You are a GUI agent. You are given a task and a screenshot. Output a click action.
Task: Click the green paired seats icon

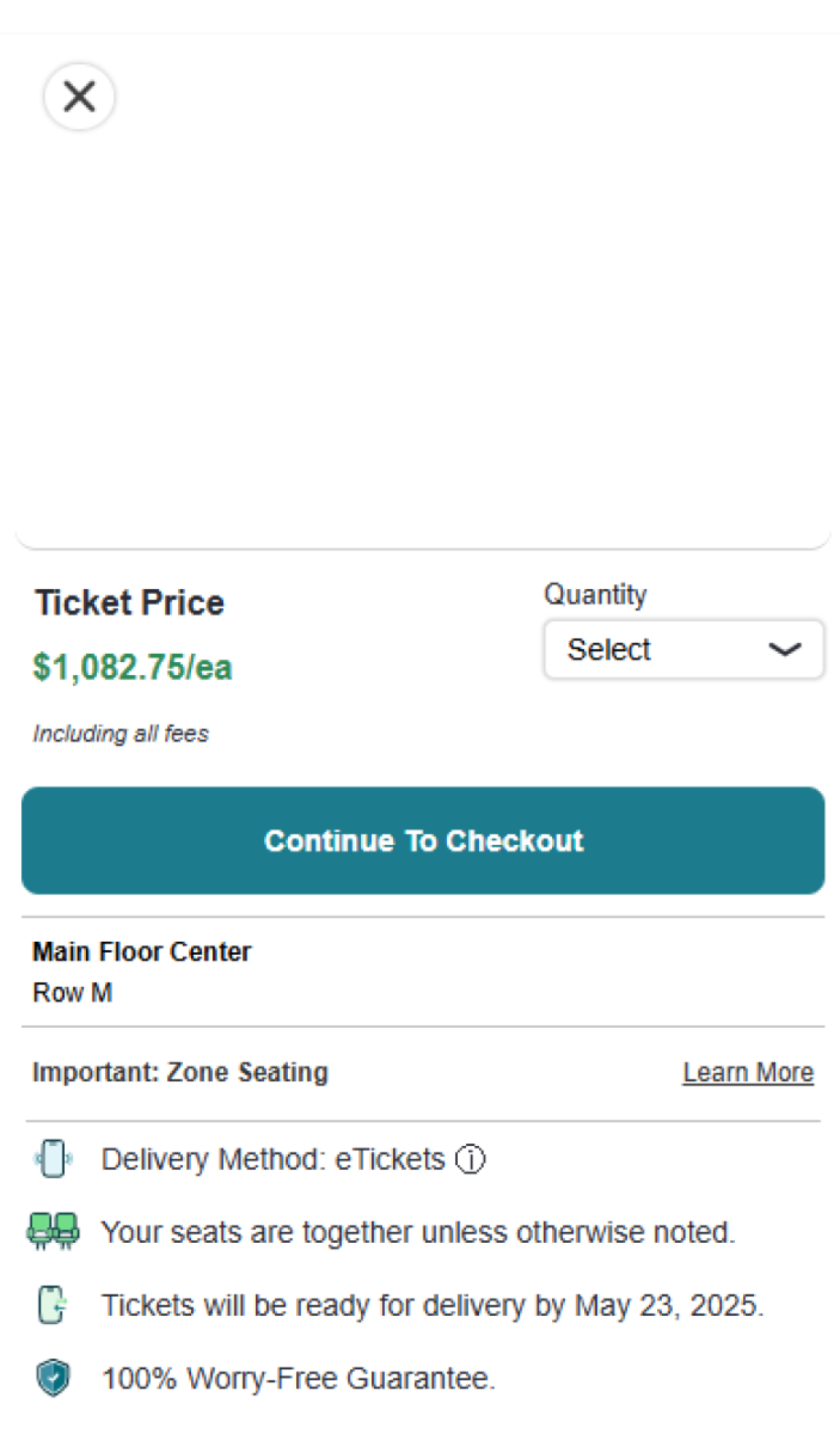53,1231
